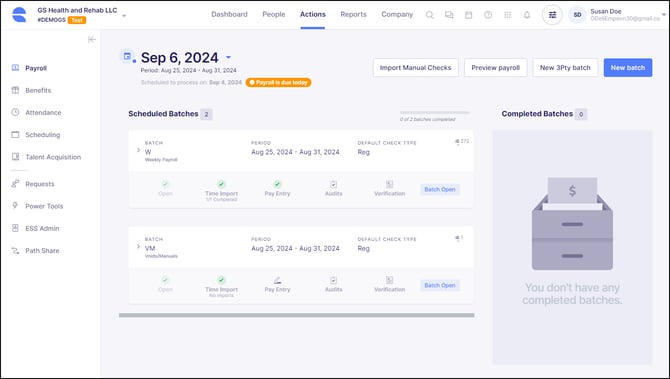The height and width of the screenshot is (379, 670).
Task: Click the Attendance clock icon
Action: [x=15, y=112]
